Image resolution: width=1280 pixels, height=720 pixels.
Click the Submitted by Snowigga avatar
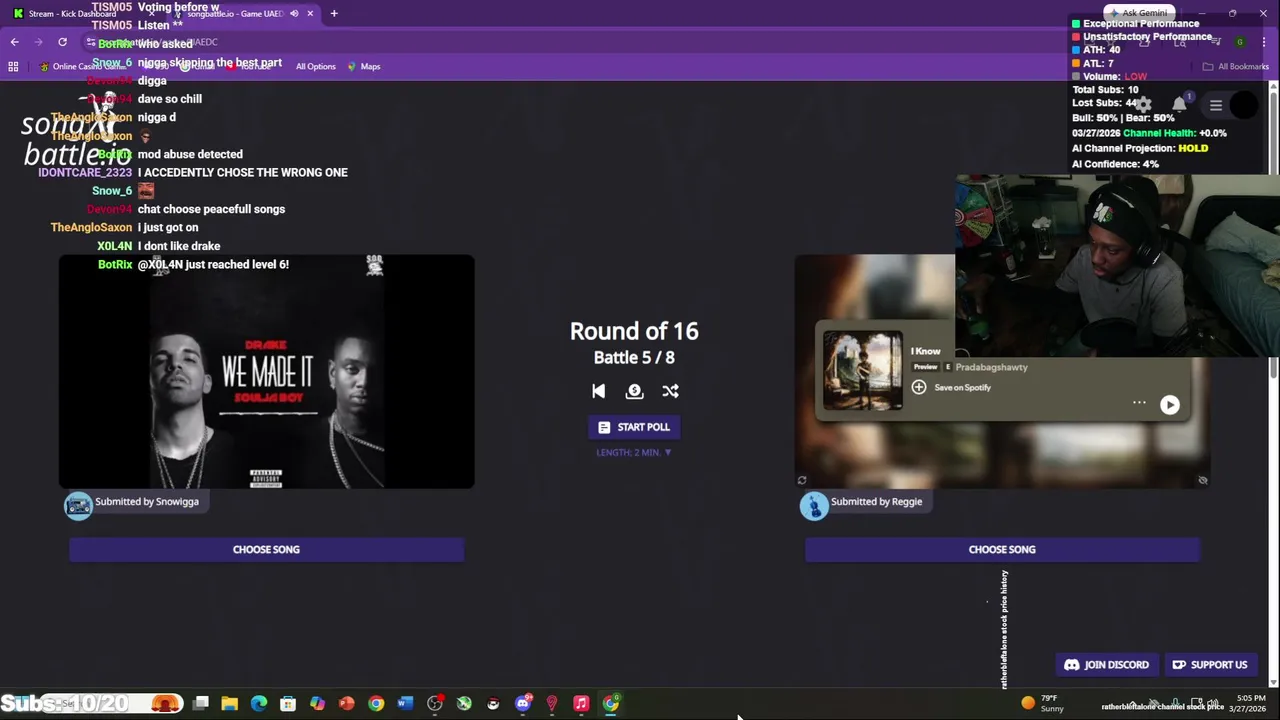click(78, 506)
